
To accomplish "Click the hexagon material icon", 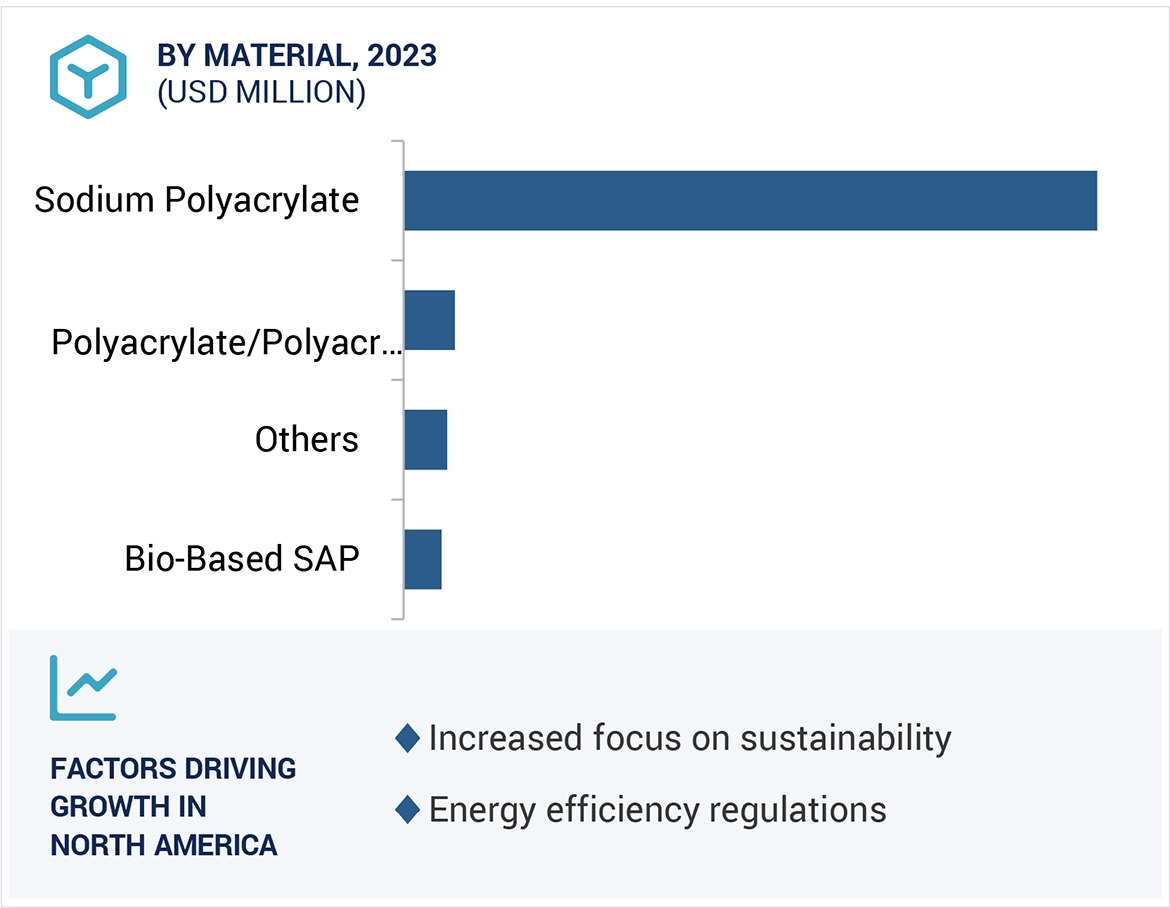I will pos(89,77).
